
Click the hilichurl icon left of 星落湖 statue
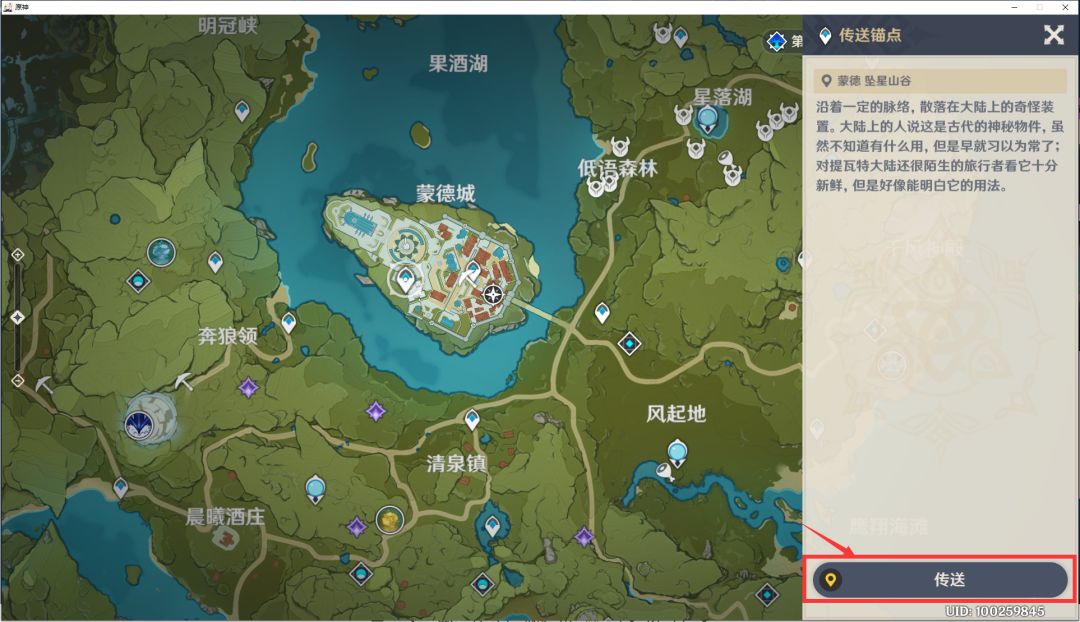click(x=683, y=115)
